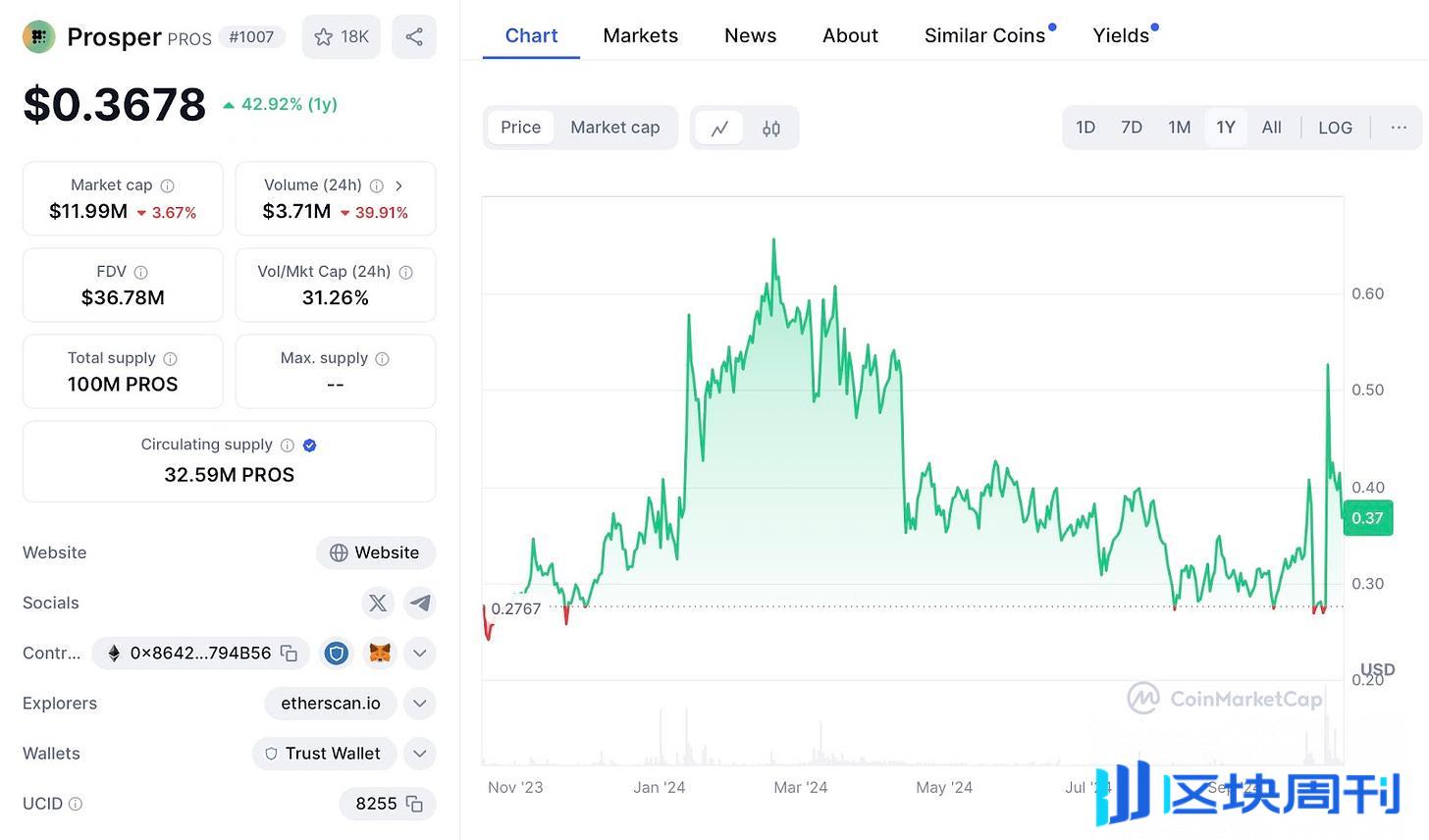Switch to candlestick chart view

(x=771, y=128)
